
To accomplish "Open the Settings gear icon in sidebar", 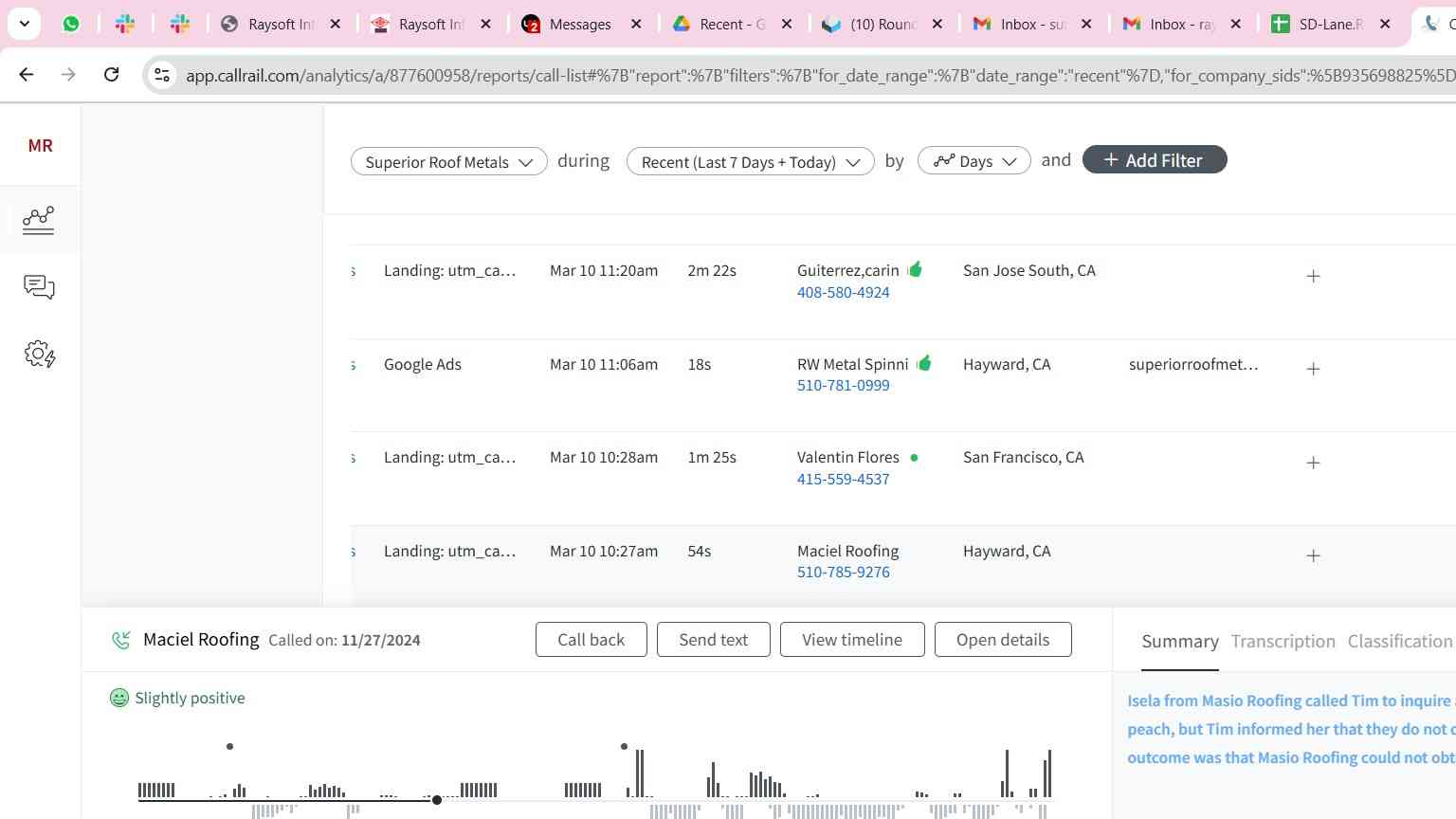I will (39, 355).
